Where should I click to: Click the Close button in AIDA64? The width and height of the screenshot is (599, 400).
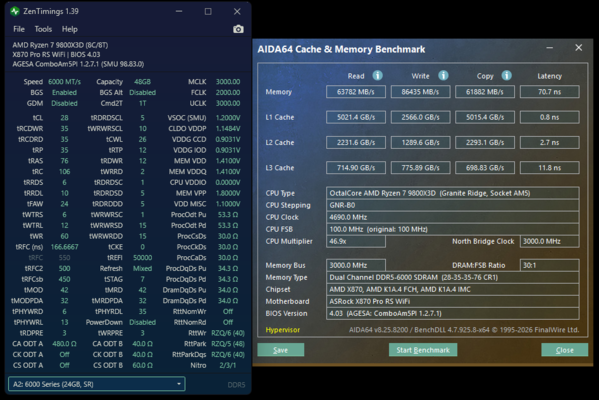[x=565, y=350]
